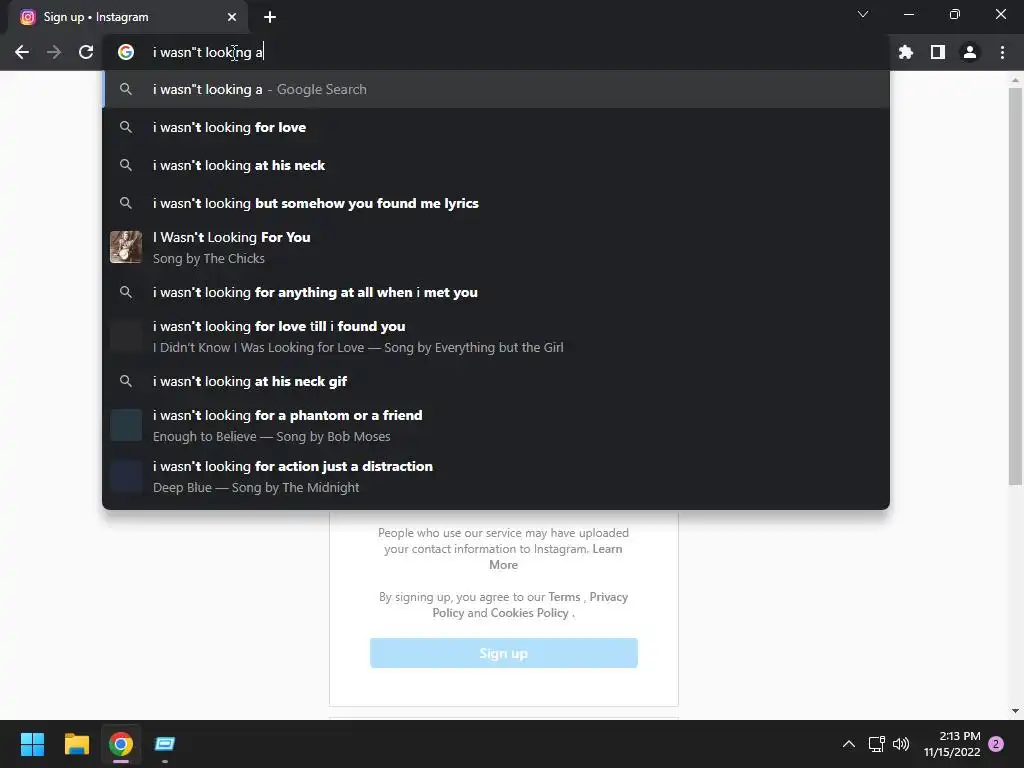Reload the page with the refresh icon

point(86,52)
